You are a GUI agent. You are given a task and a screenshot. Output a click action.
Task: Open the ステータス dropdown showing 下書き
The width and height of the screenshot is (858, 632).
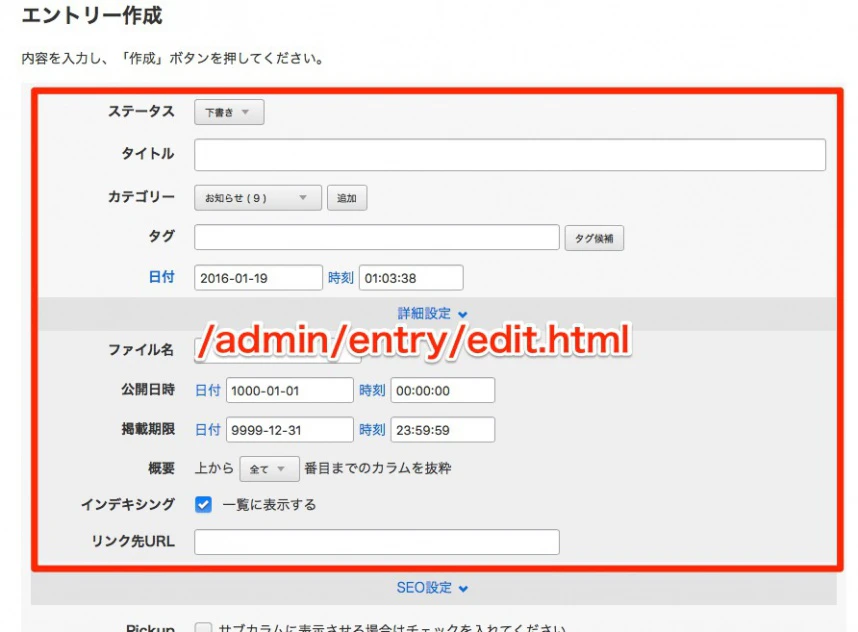(x=229, y=112)
